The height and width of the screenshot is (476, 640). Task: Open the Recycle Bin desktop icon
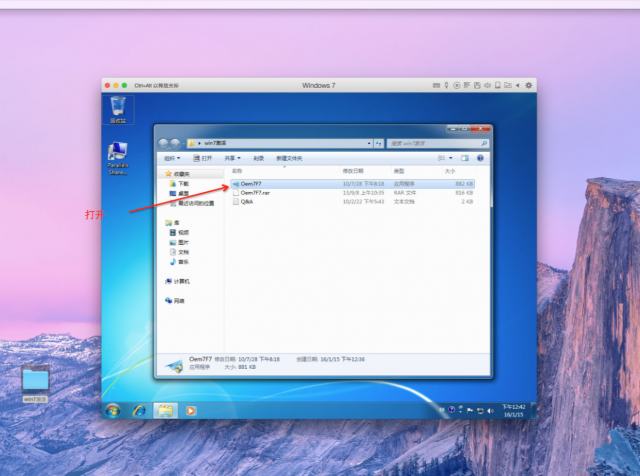click(118, 109)
